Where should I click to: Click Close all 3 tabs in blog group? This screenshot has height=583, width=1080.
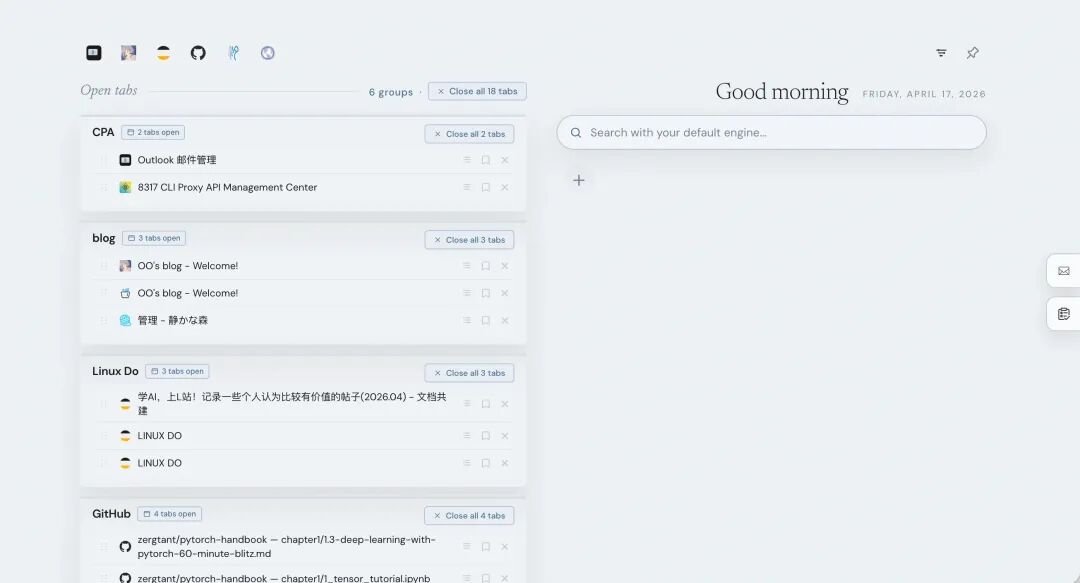coord(469,240)
